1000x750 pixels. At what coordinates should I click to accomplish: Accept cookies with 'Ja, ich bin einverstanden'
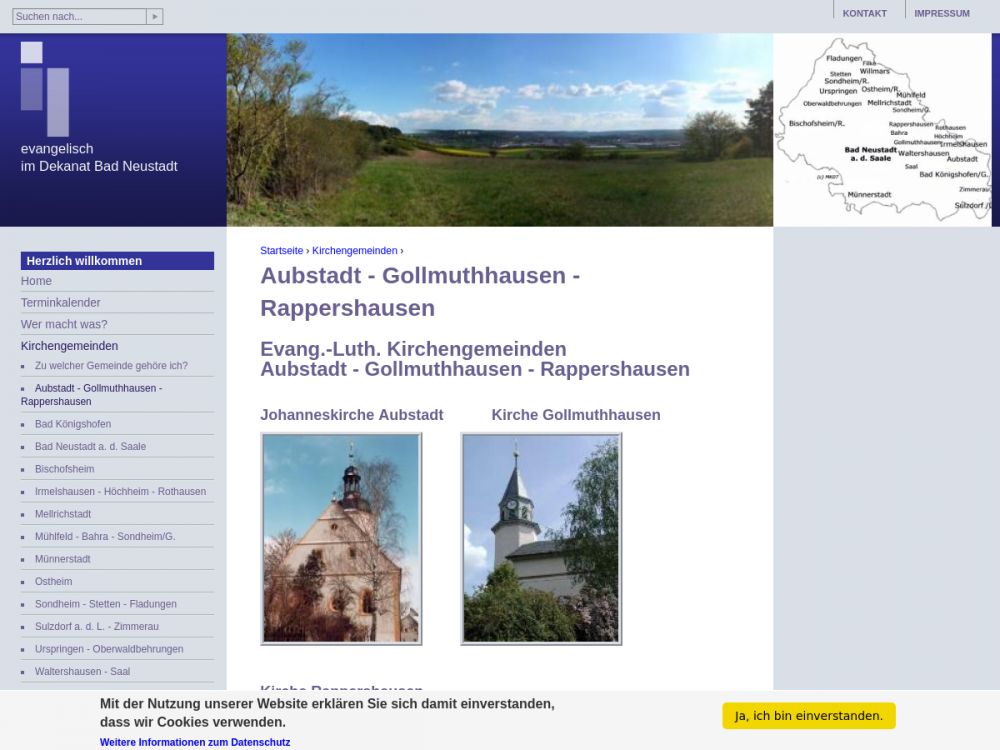click(808, 716)
